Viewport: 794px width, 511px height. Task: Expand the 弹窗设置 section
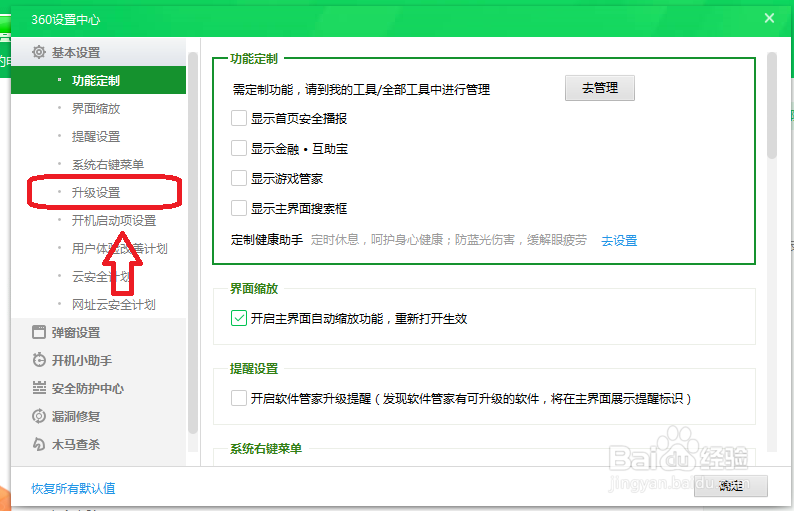coord(98,332)
